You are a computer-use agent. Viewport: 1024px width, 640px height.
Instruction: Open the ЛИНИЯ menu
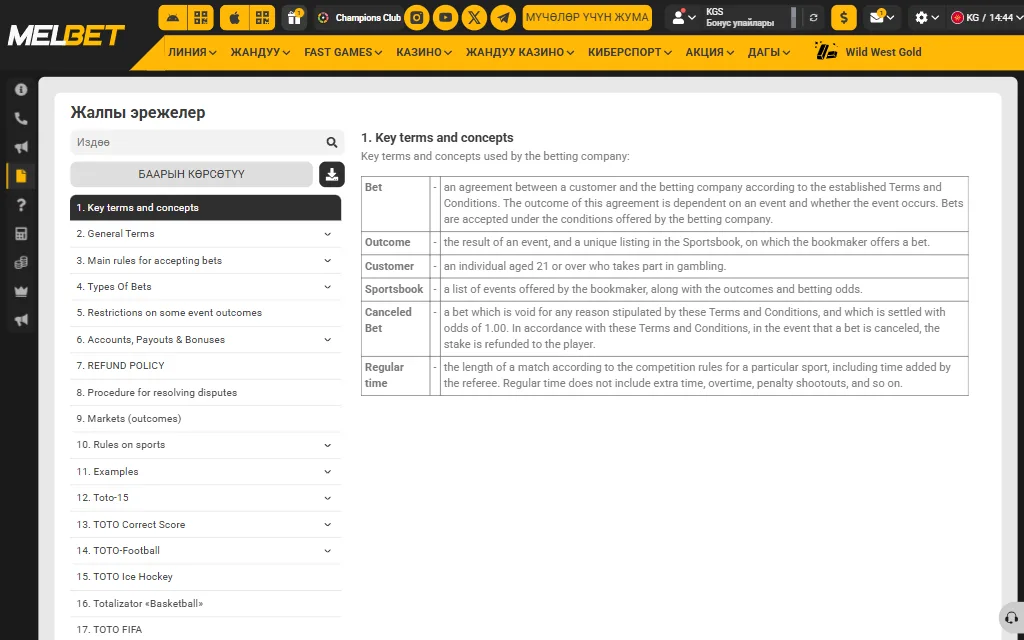click(x=192, y=52)
